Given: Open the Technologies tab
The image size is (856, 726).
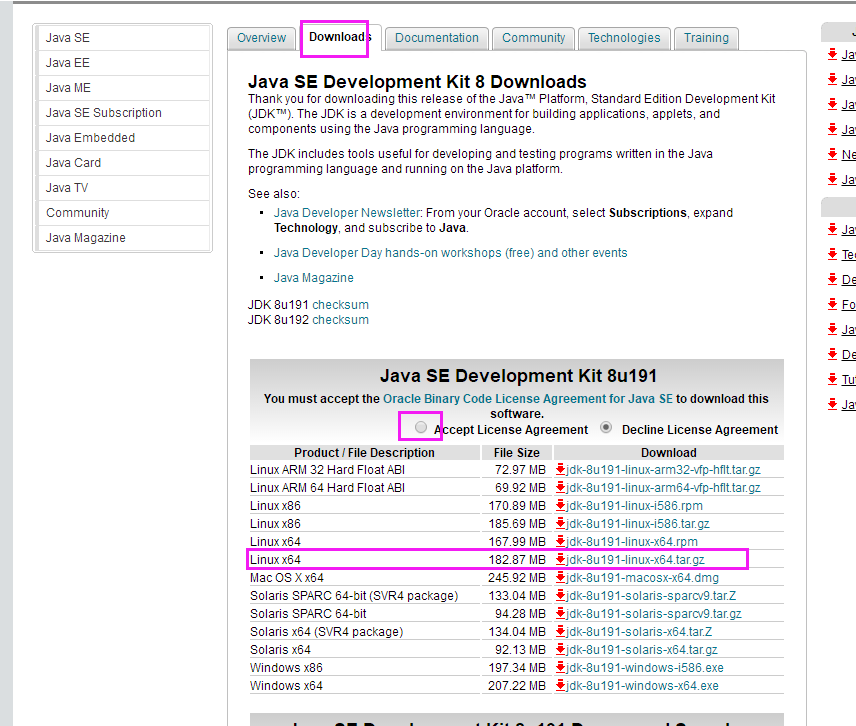Looking at the screenshot, I should tap(624, 38).
